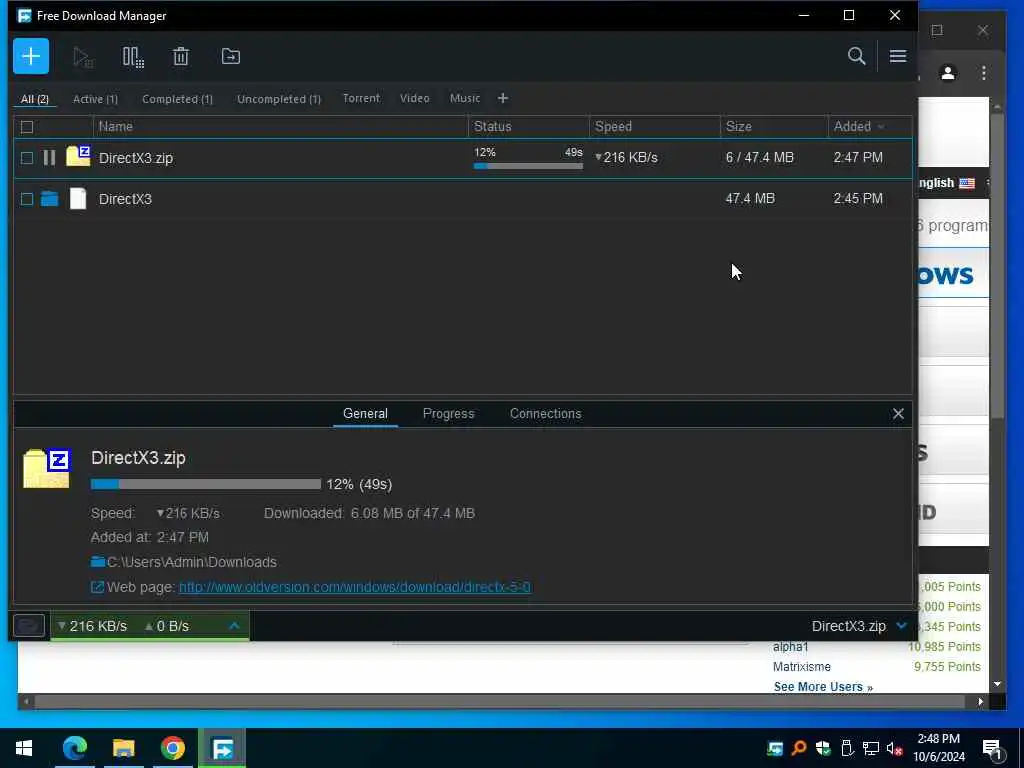Screen dimensions: 1024x768
Task: Switch to the Uncompleted (1) tab
Action: (x=279, y=99)
